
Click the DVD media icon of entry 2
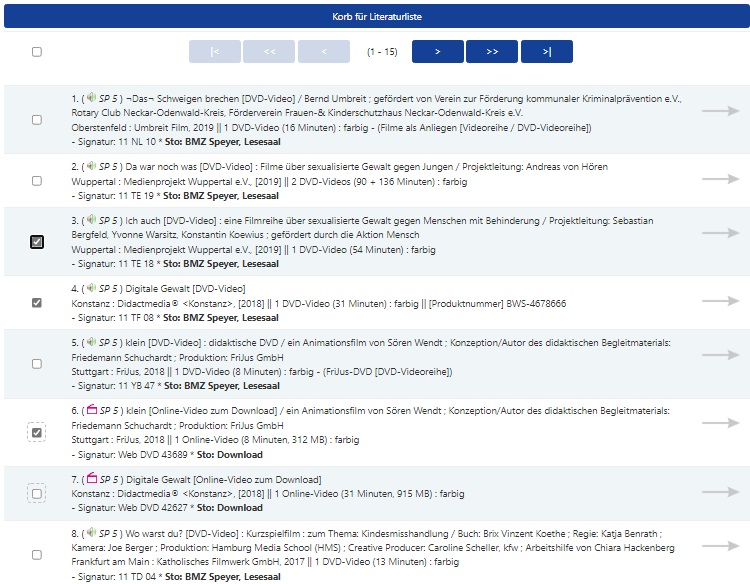tap(91, 165)
